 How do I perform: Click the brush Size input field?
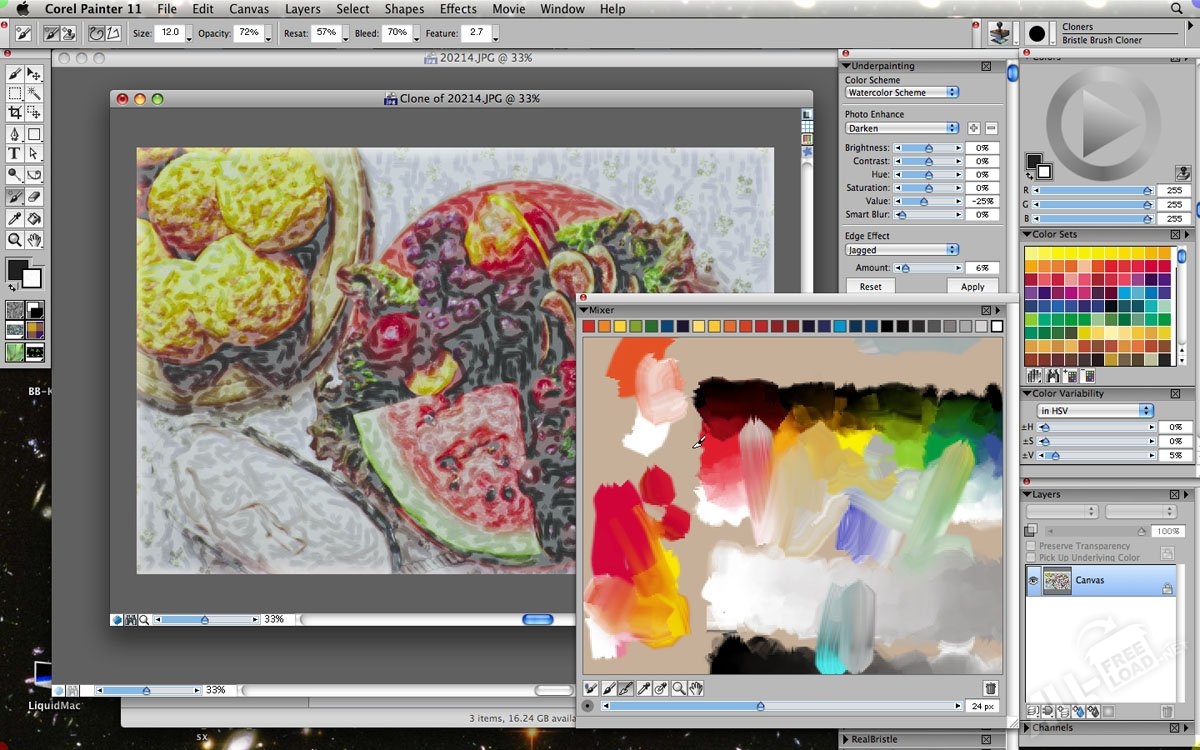click(168, 33)
